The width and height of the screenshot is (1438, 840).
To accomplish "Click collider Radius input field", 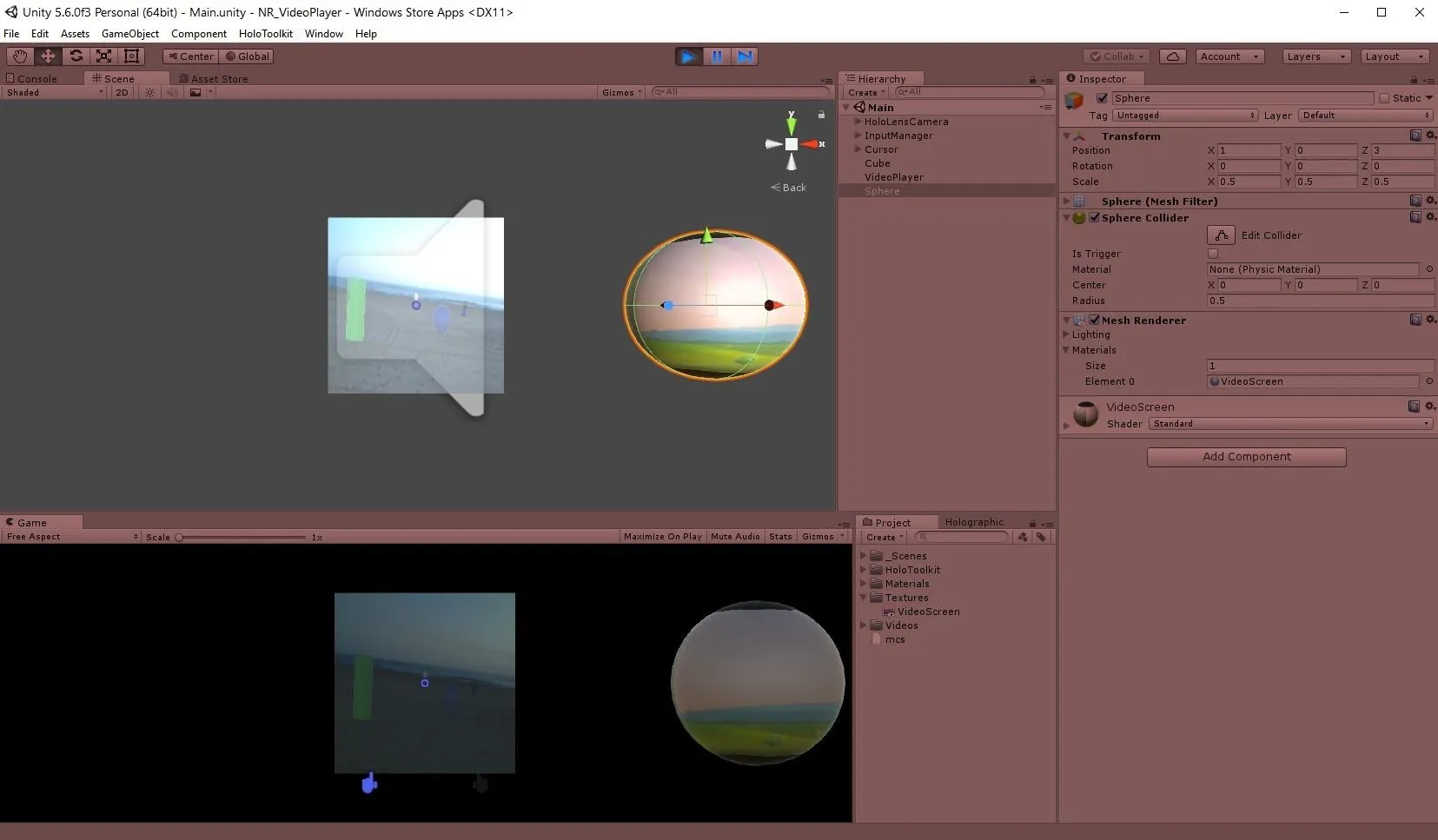I will tap(1320, 301).
